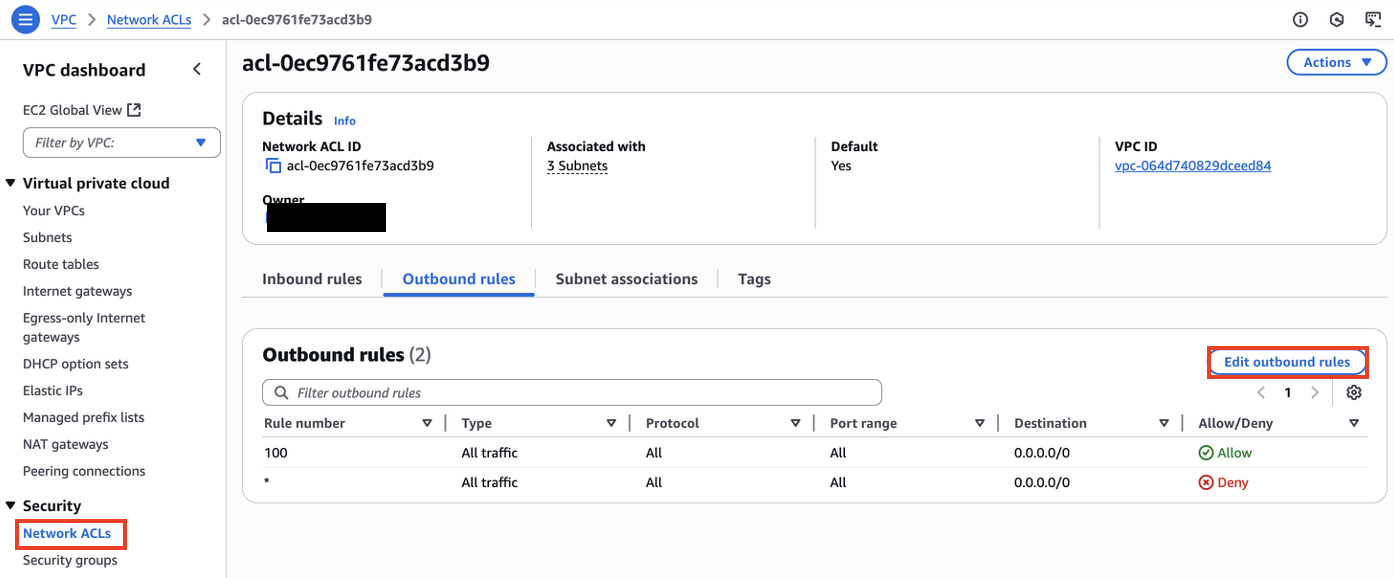Click the hexagon settings icon in header
The image size is (1394, 578).
[x=1336, y=19]
